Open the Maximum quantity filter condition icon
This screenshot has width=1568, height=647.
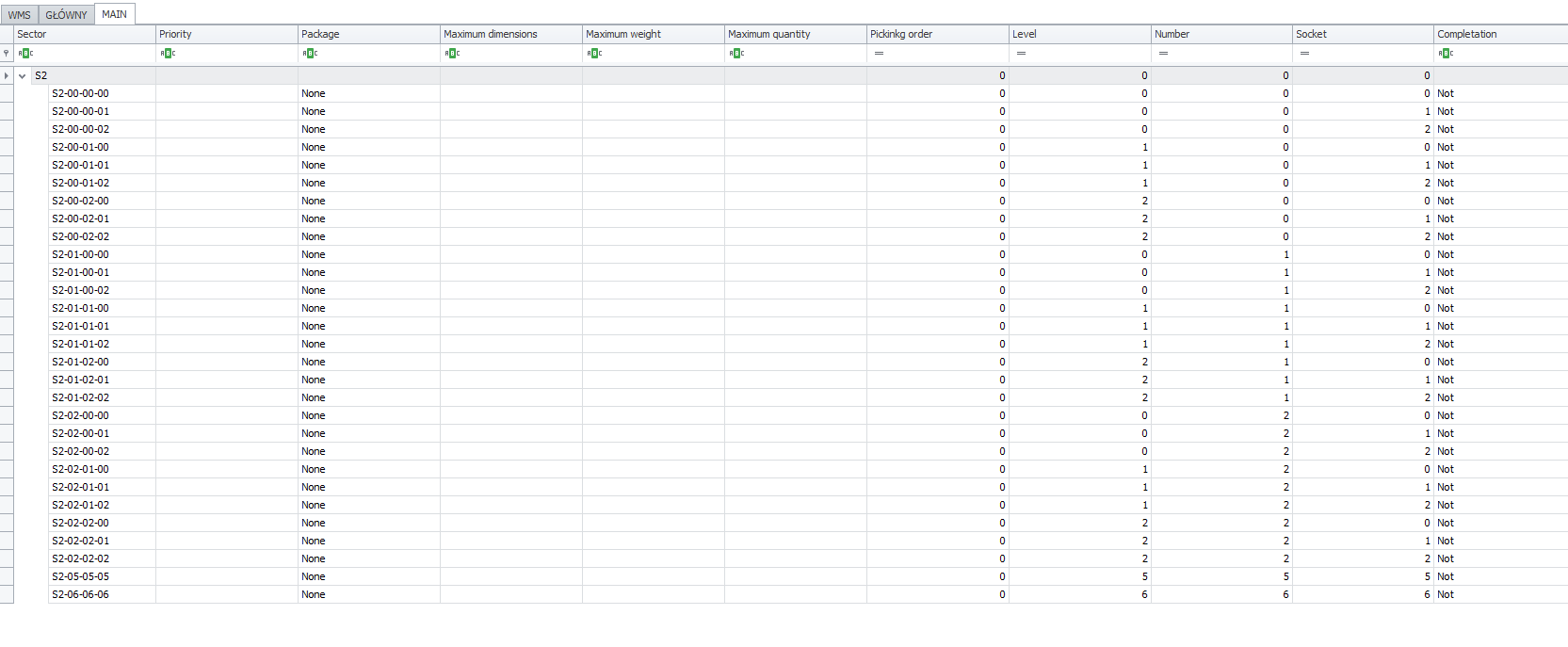736,54
